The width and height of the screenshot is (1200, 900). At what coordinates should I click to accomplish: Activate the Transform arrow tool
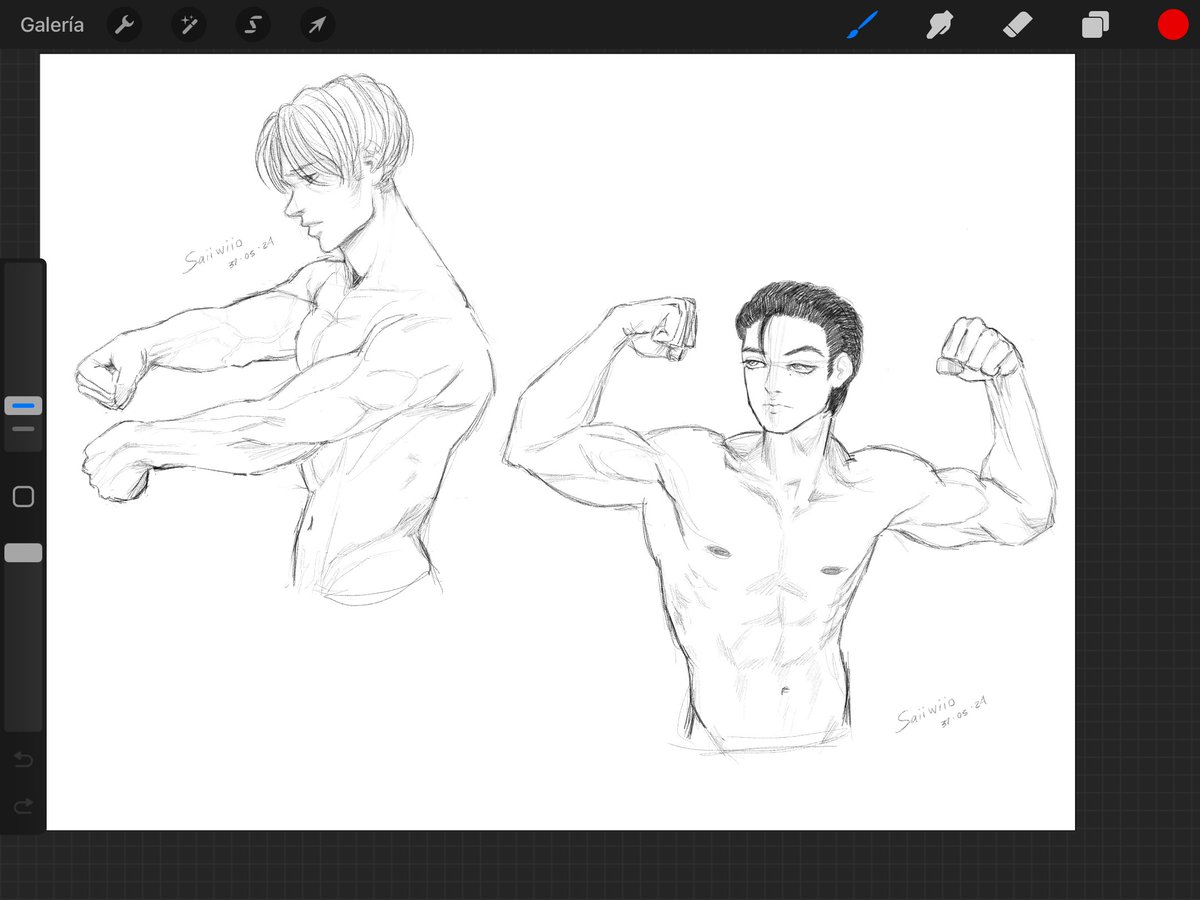[316, 24]
